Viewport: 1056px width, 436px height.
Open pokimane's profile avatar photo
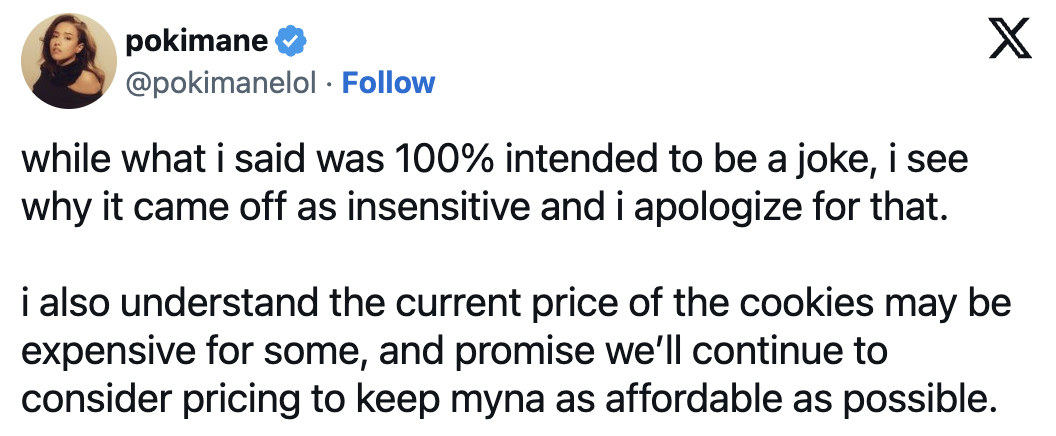pyautogui.click(x=69, y=61)
